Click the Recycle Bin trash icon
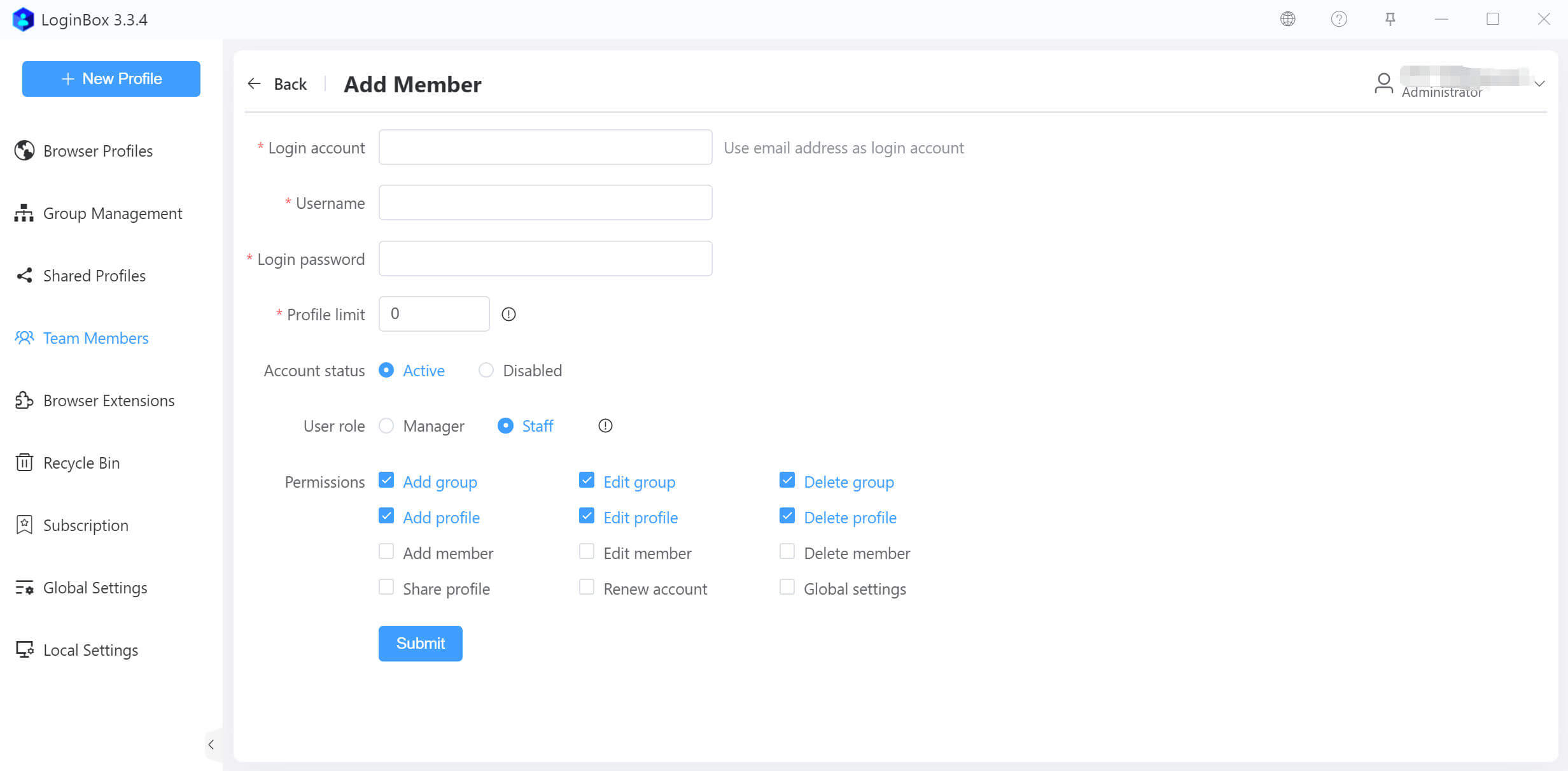This screenshot has height=771, width=1568. click(24, 463)
